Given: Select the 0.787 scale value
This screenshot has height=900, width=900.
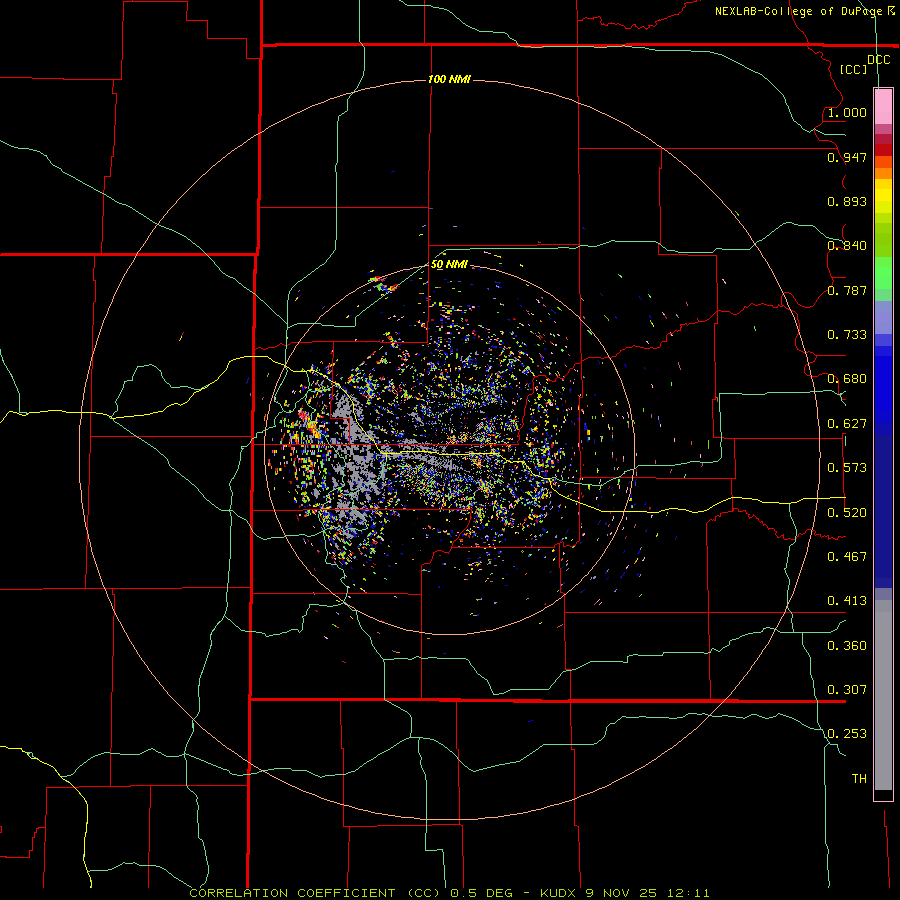Looking at the screenshot, I should 847,290.
